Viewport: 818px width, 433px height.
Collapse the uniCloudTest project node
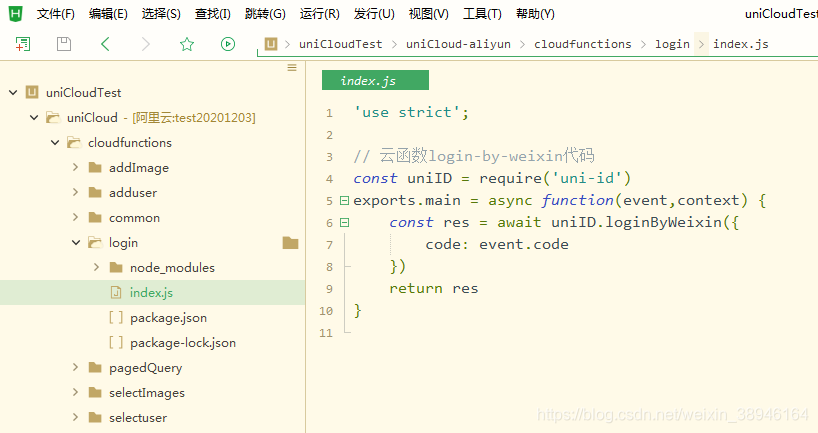[13, 93]
